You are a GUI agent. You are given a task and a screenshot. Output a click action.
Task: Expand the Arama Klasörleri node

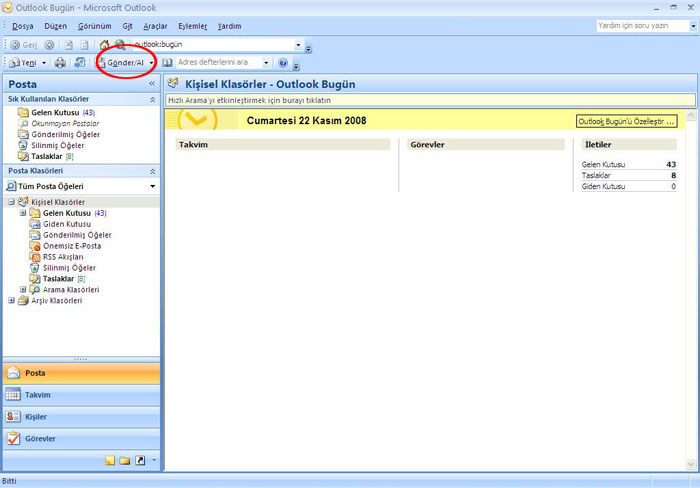[x=23, y=290]
